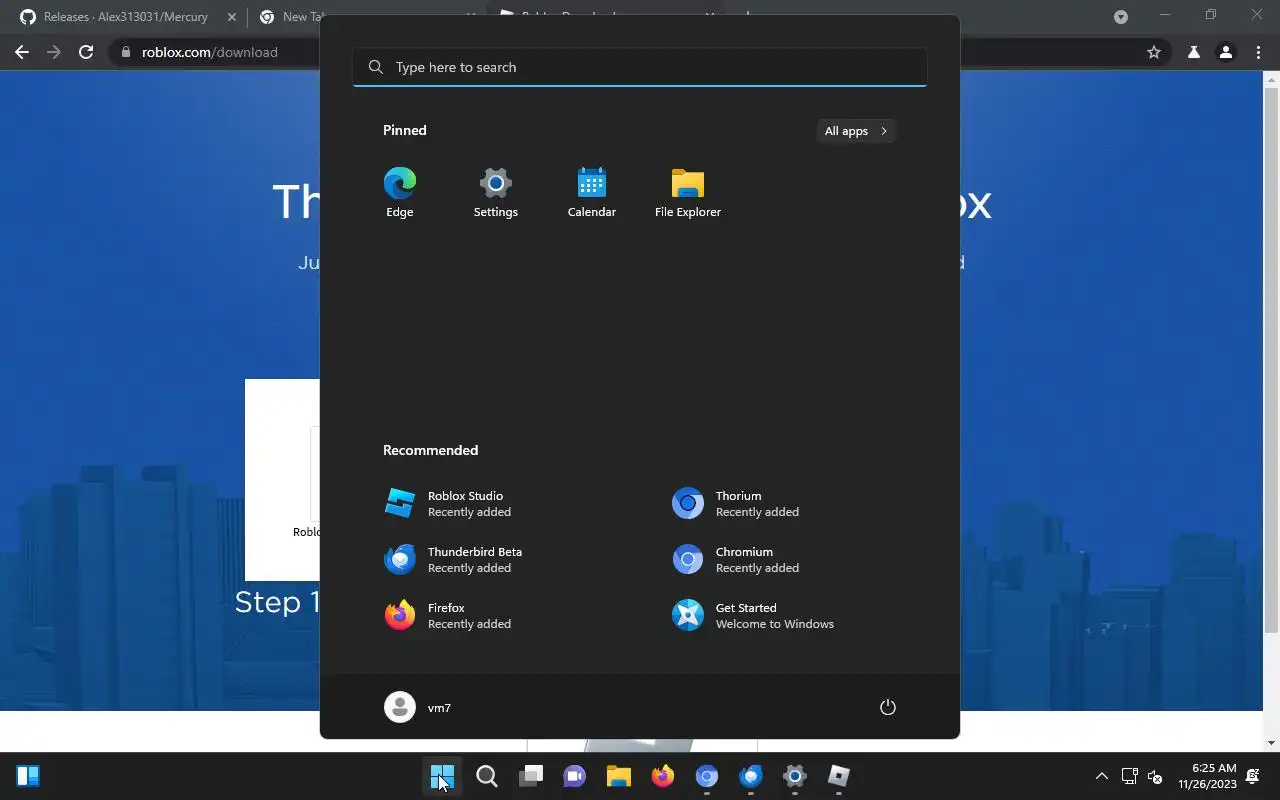The width and height of the screenshot is (1280, 800).
Task: Focus the Type here to search field
Action: click(640, 67)
